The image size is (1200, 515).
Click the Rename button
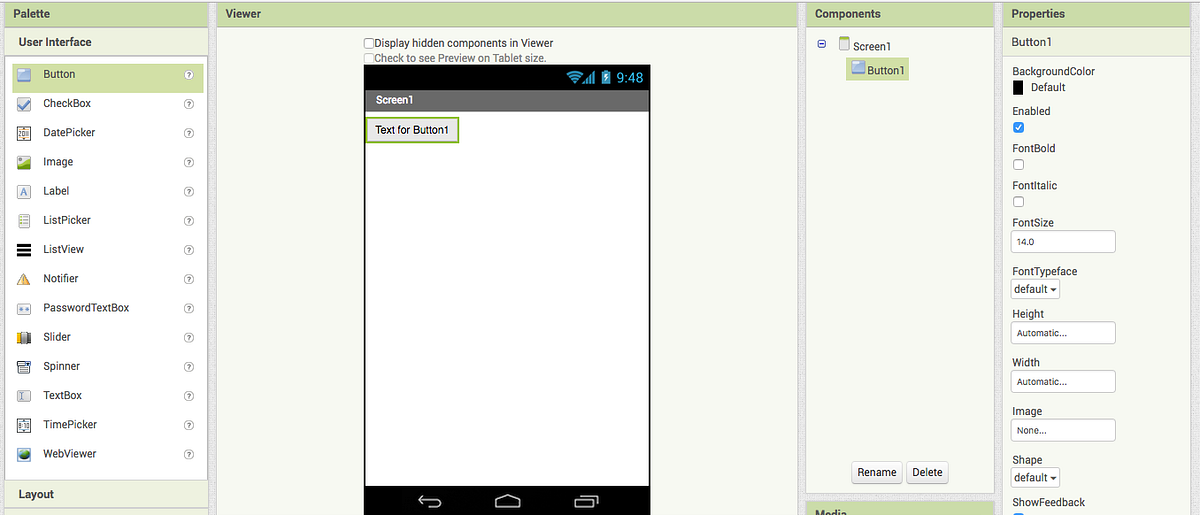point(877,472)
